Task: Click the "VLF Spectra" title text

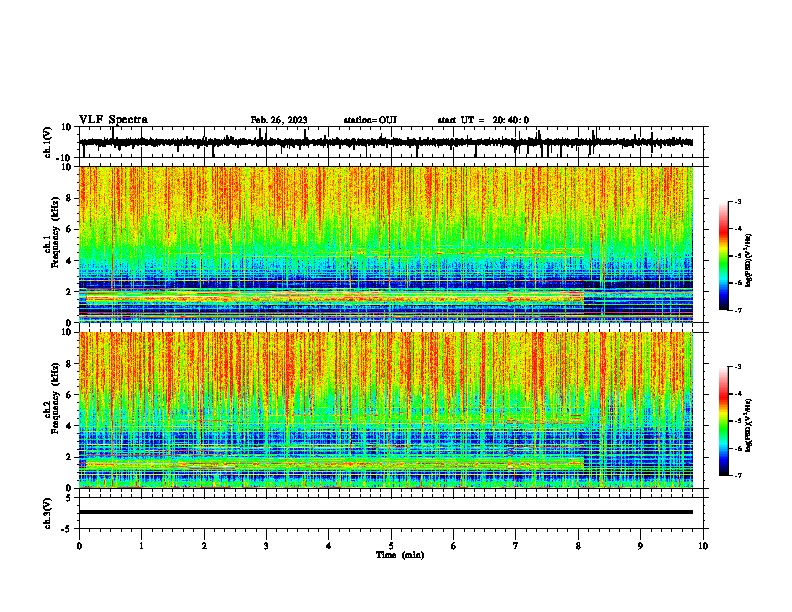Action: coord(113,119)
